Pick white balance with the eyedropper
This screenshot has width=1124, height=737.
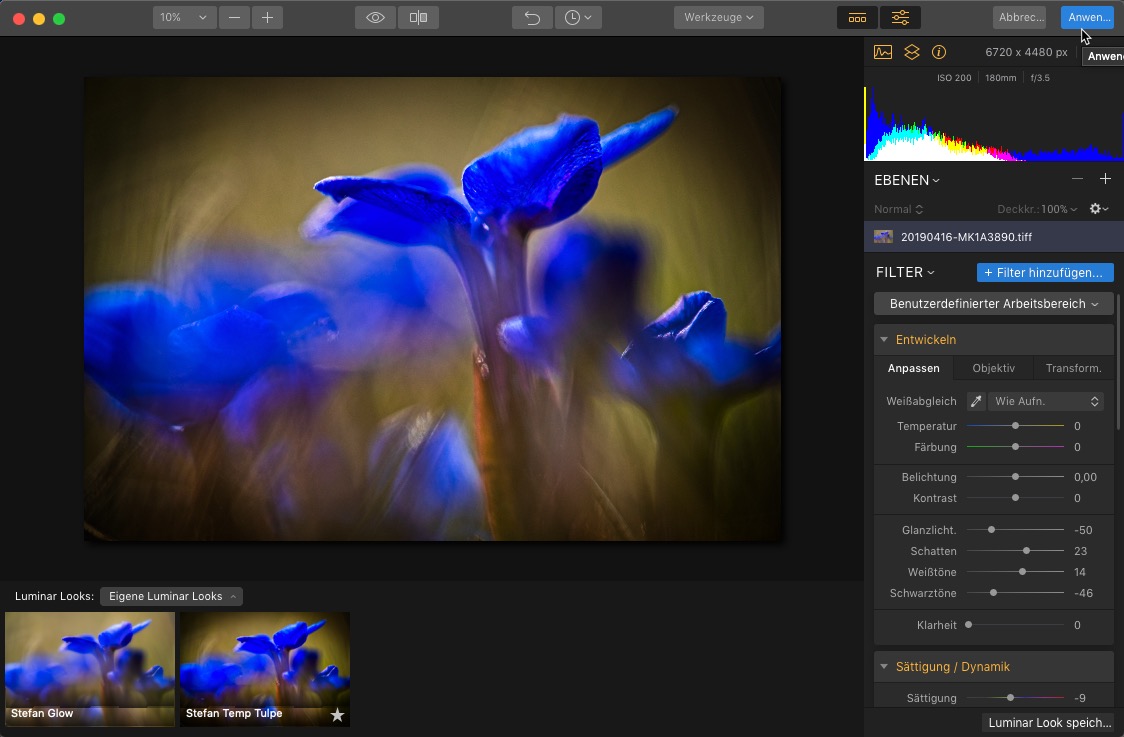pos(976,401)
